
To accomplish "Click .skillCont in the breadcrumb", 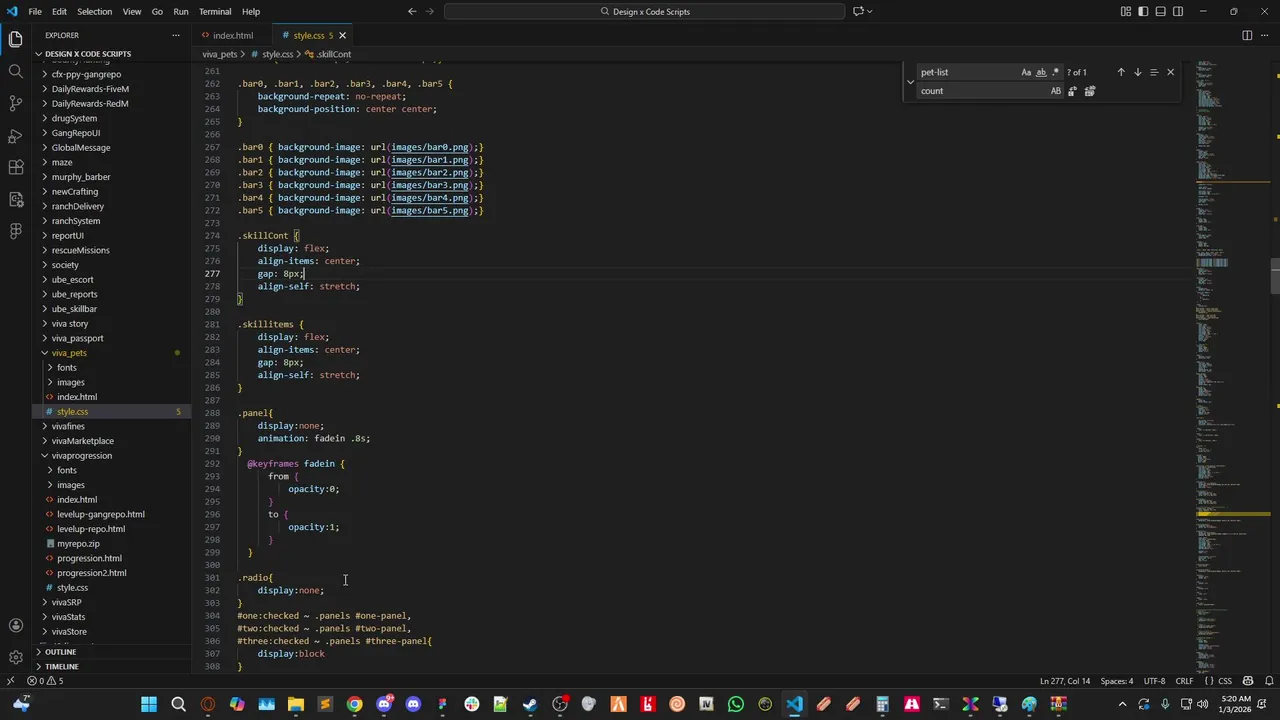I will click(334, 54).
